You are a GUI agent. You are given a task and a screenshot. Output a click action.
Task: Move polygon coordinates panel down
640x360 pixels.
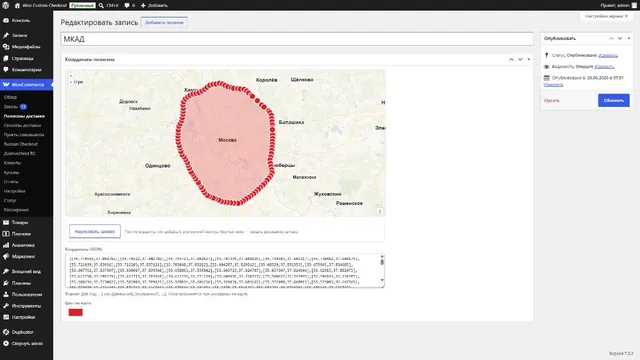[x=520, y=60]
